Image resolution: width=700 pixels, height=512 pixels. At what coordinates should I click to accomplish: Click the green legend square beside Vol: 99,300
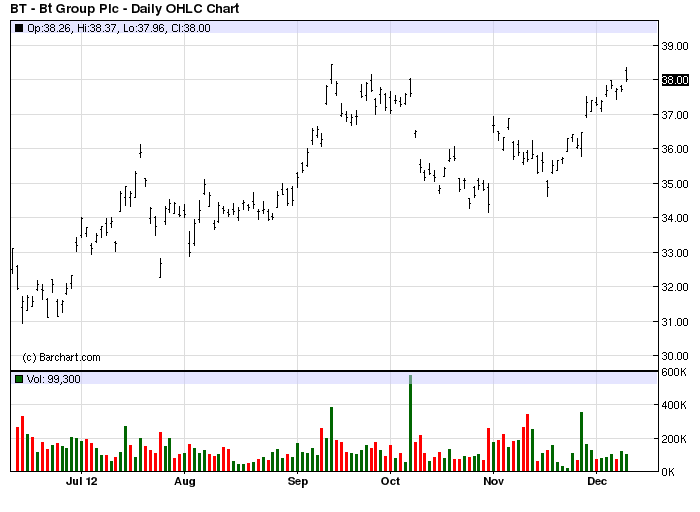click(x=19, y=379)
